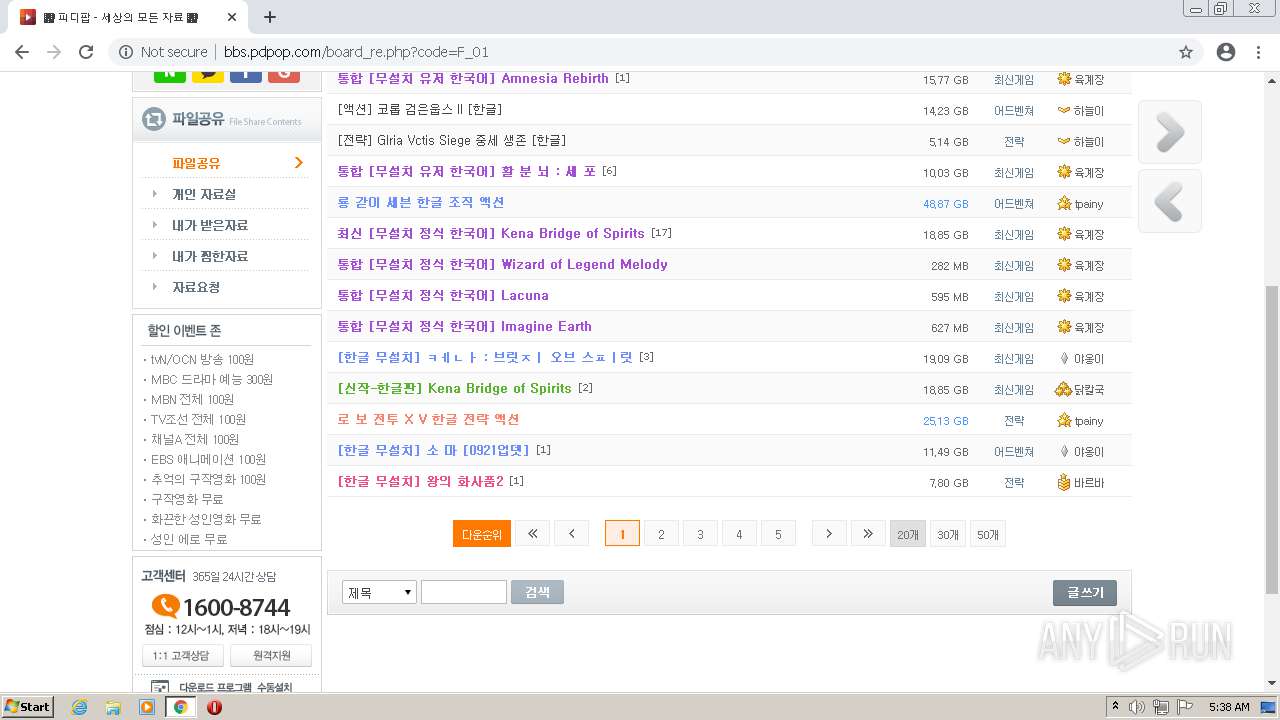Show 20개 items per page
The height and width of the screenshot is (720, 1280).
(908, 534)
